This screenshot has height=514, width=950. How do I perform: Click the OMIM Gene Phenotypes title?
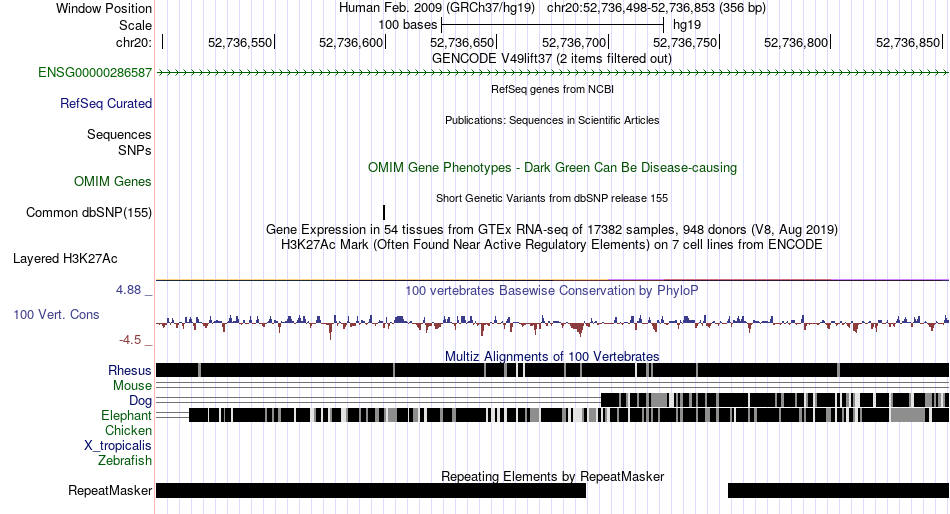pyautogui.click(x=553, y=168)
